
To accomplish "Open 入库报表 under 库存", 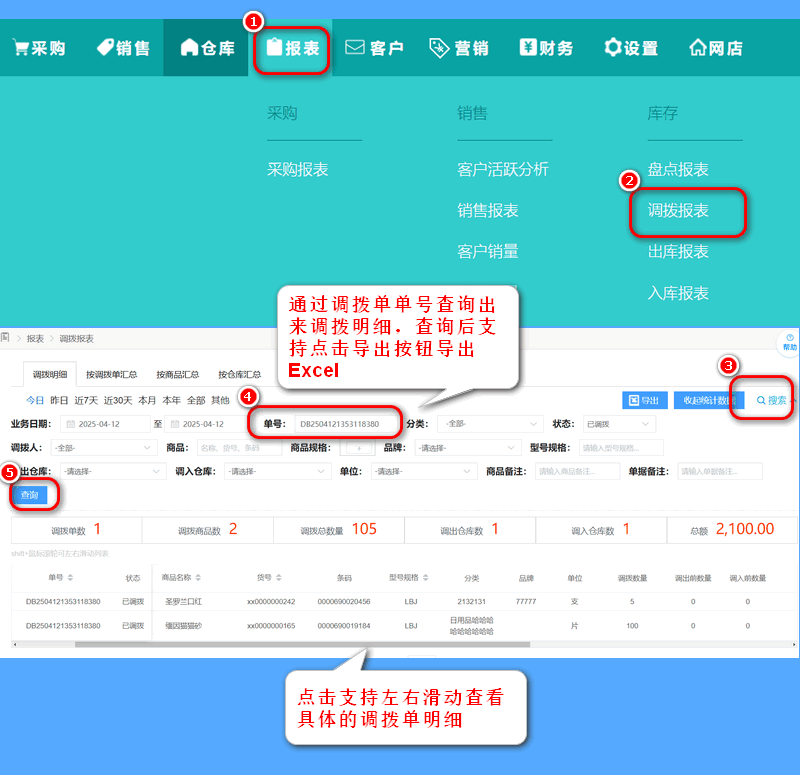I will click(678, 293).
